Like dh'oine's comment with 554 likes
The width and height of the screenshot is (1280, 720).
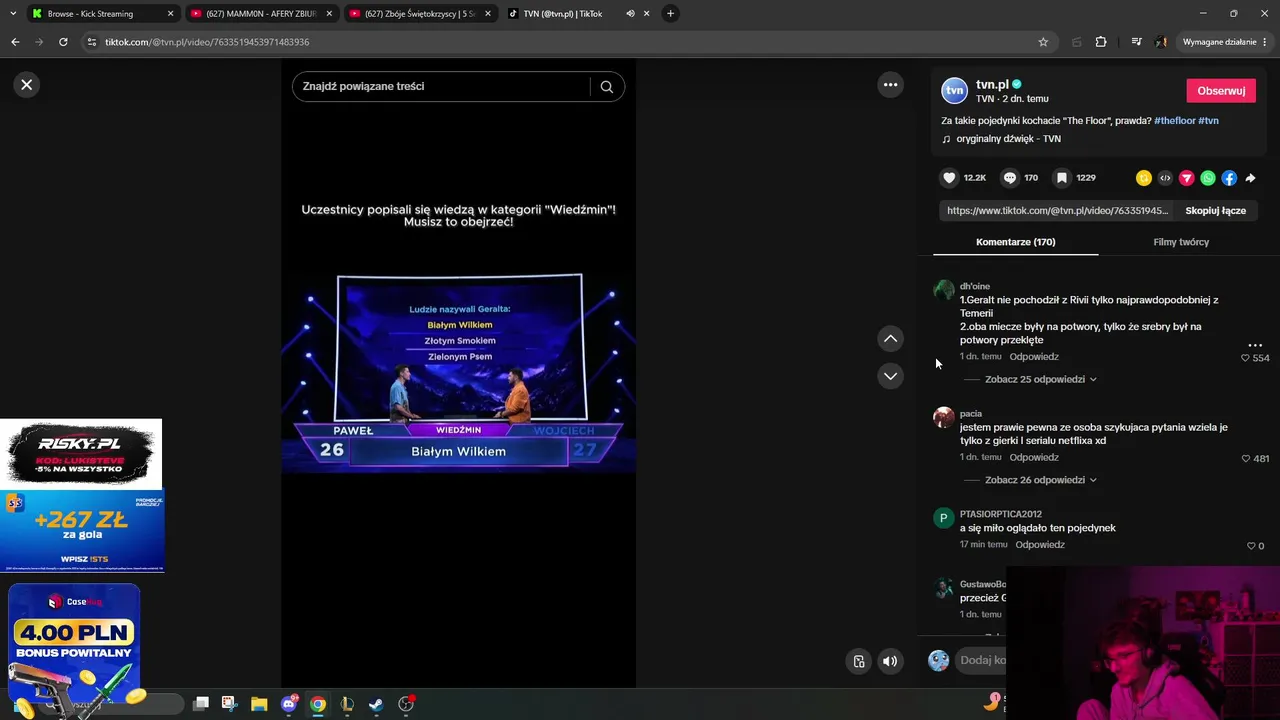(x=1245, y=358)
